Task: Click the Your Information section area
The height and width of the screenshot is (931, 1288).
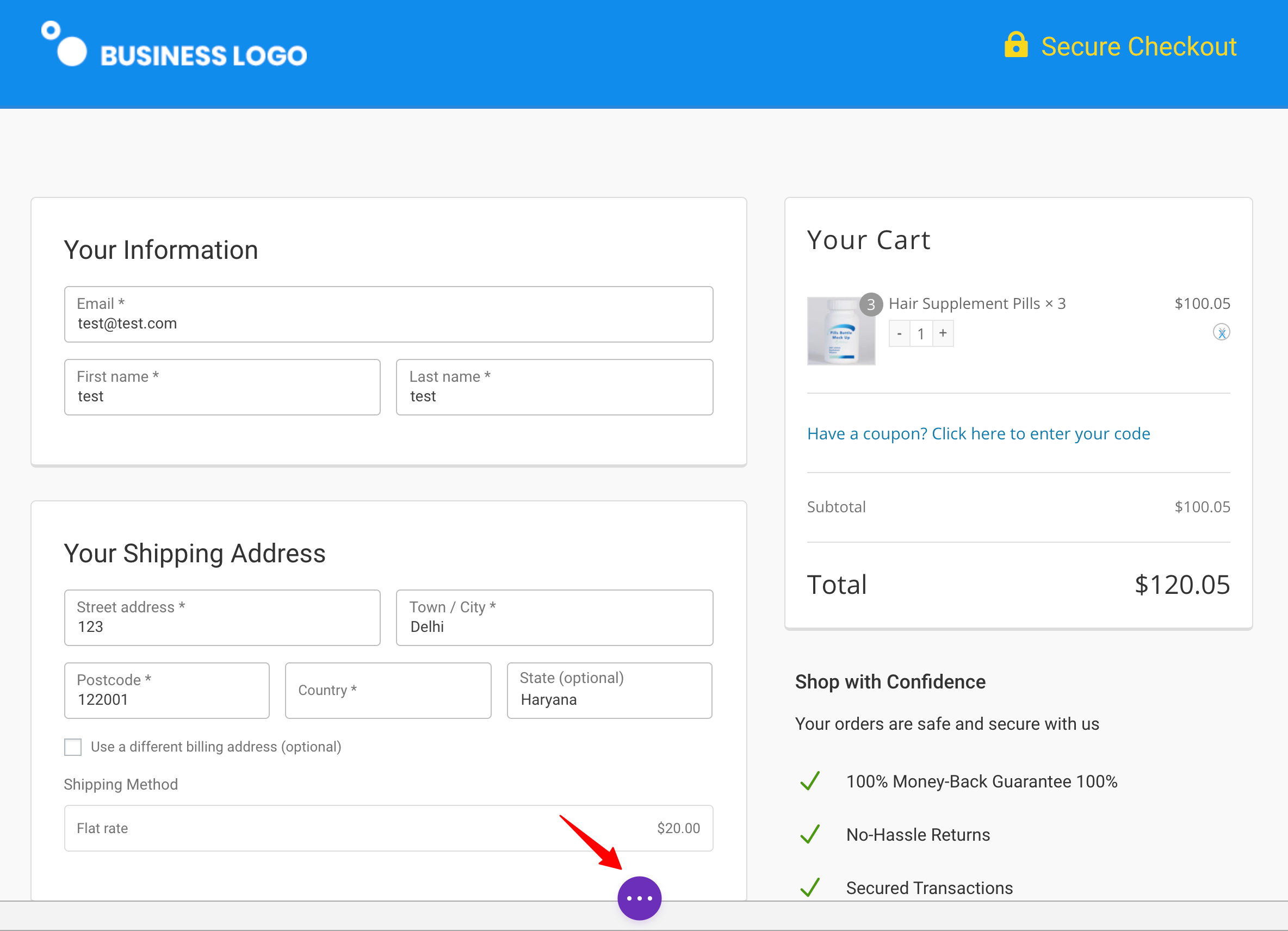Action: coord(390,330)
